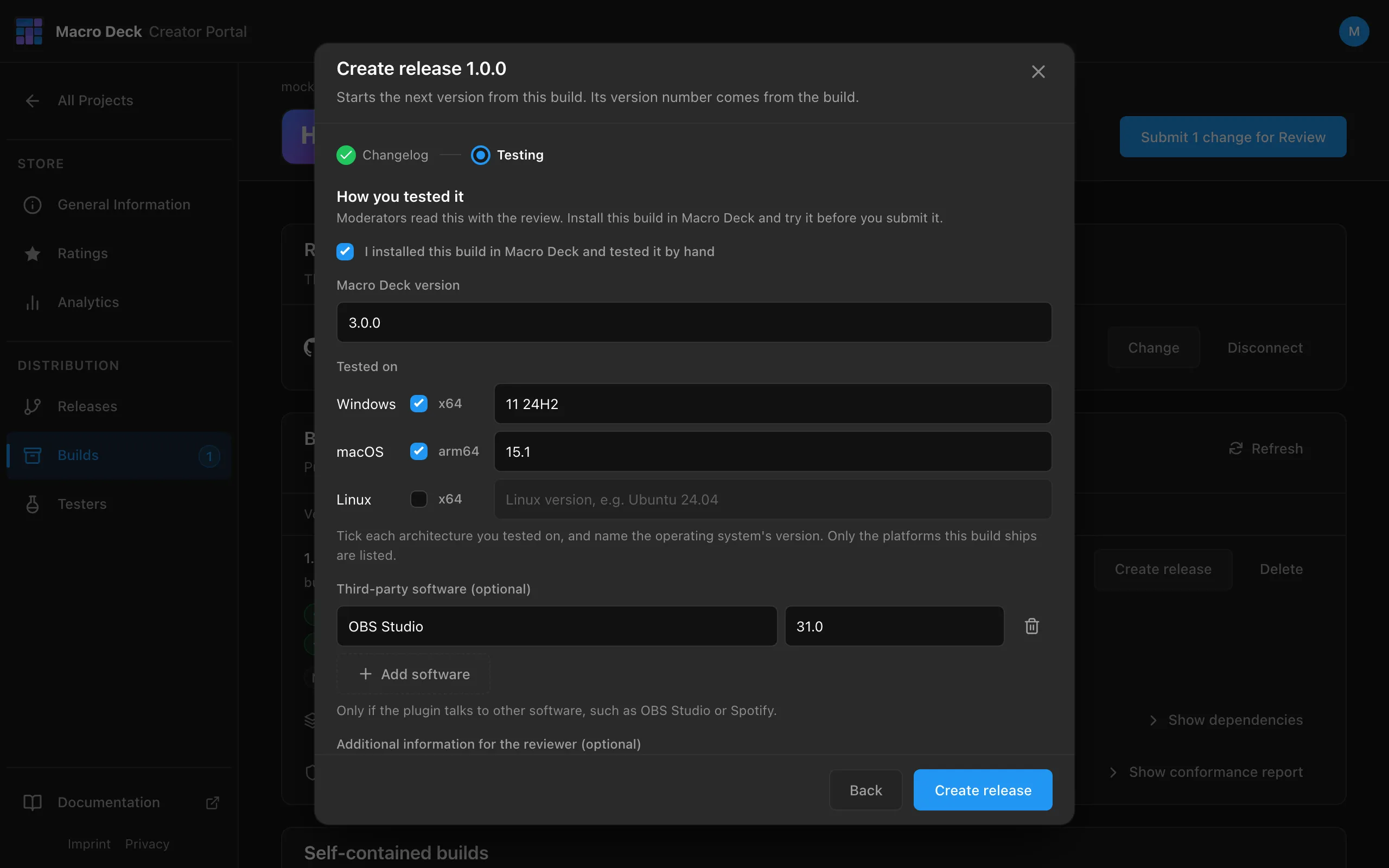Open the Ratings sidebar item
The height and width of the screenshot is (868, 1389).
pyautogui.click(x=119, y=253)
